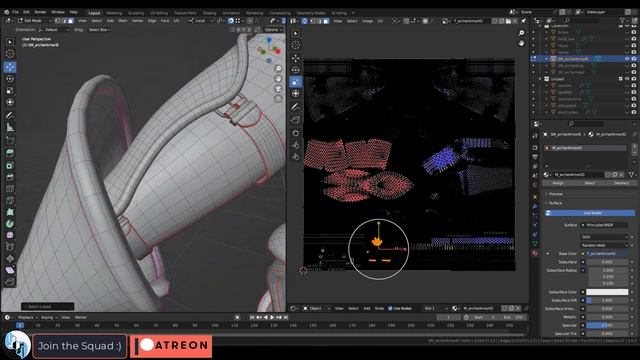Open the Surface Principled BSDF dropdown
640x360 pixels.
pyautogui.click(x=605, y=225)
